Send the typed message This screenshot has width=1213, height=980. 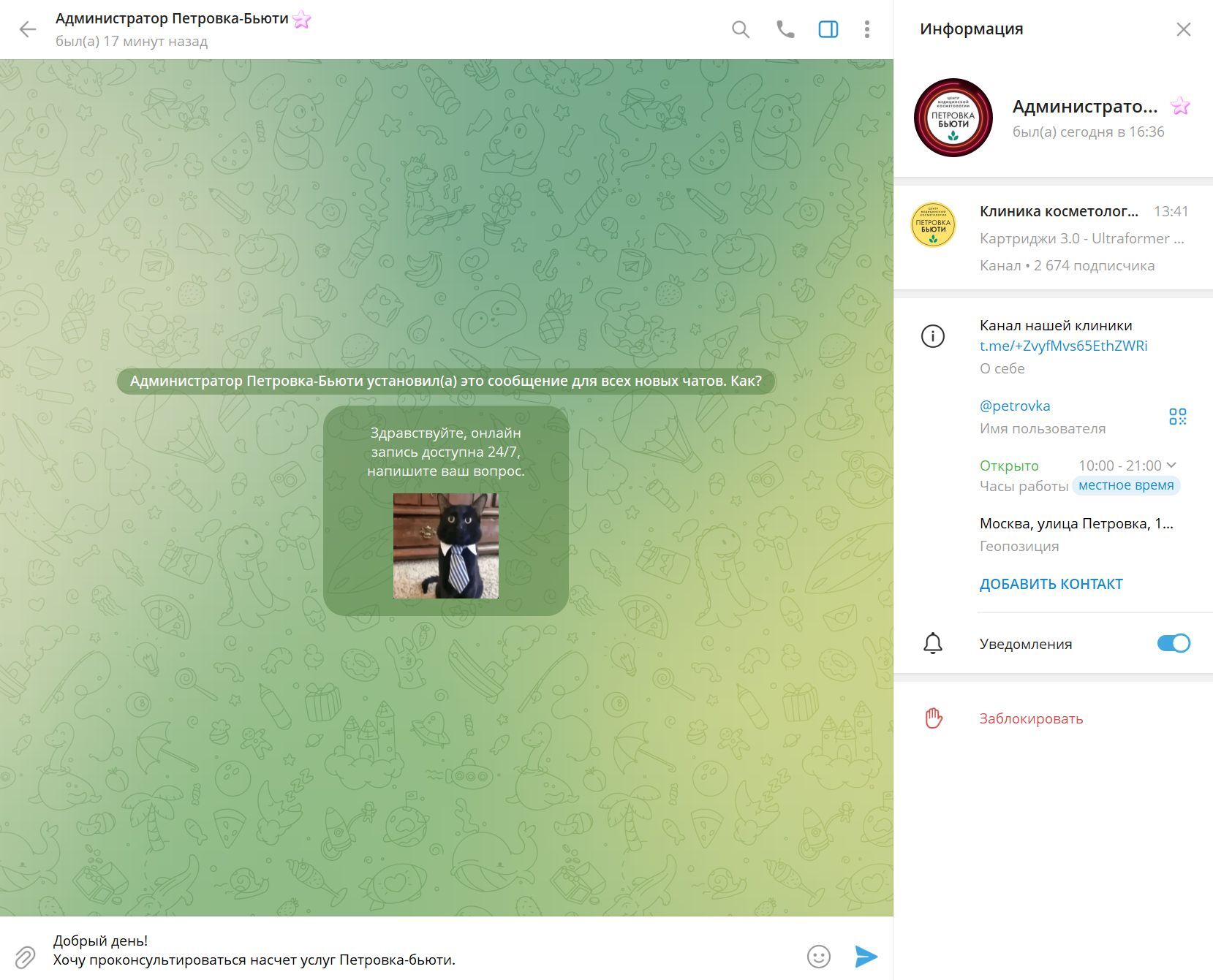(x=866, y=957)
